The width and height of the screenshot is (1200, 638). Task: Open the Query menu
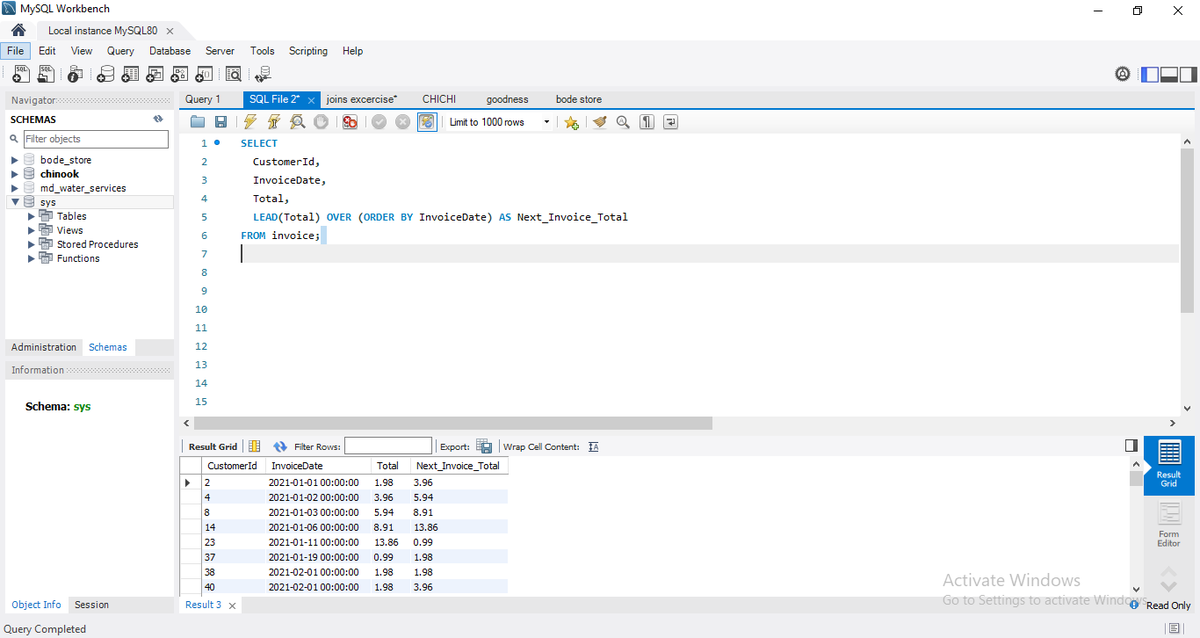tap(120, 51)
